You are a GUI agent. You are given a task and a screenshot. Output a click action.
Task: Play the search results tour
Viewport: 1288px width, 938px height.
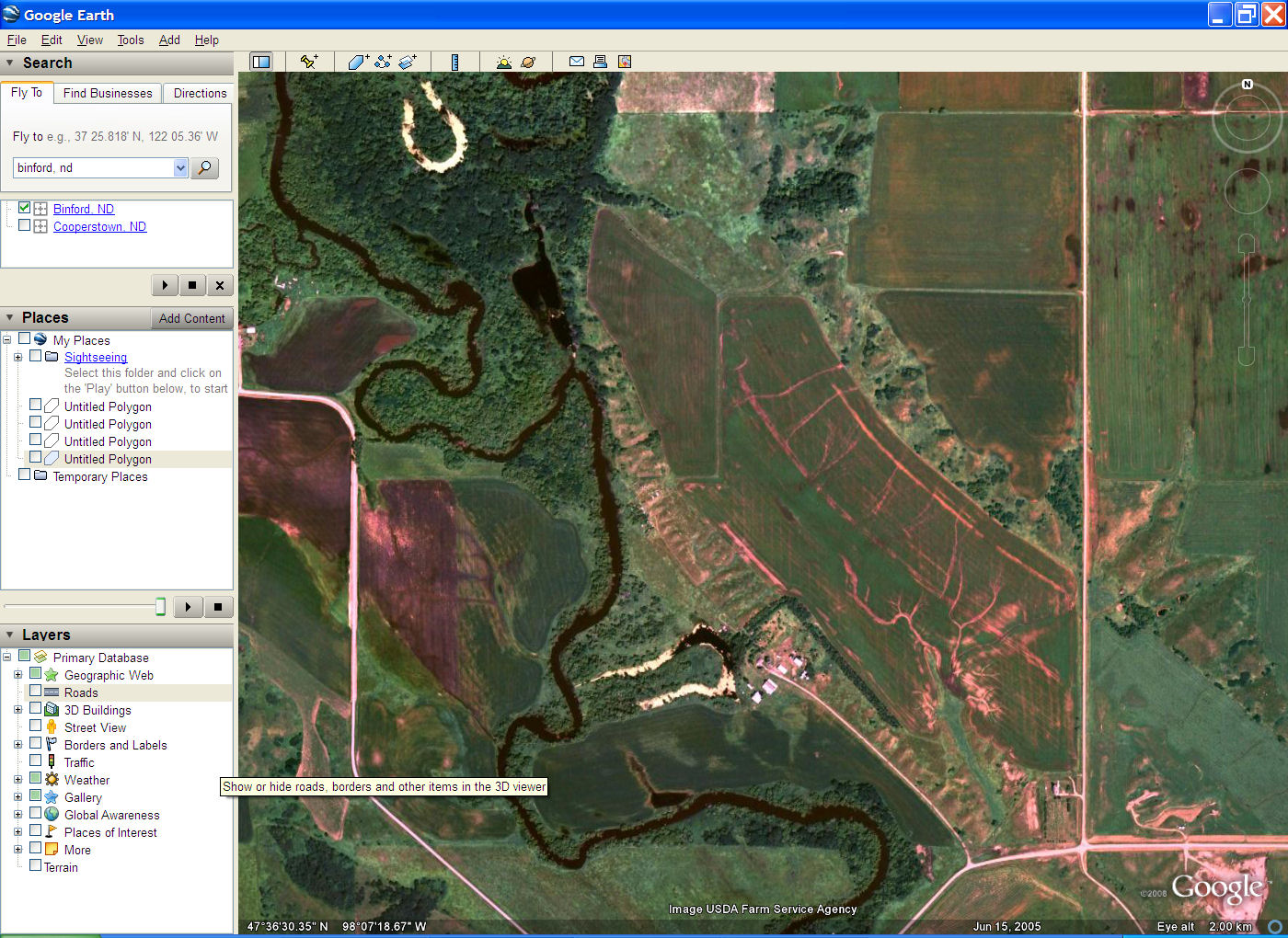pos(165,285)
